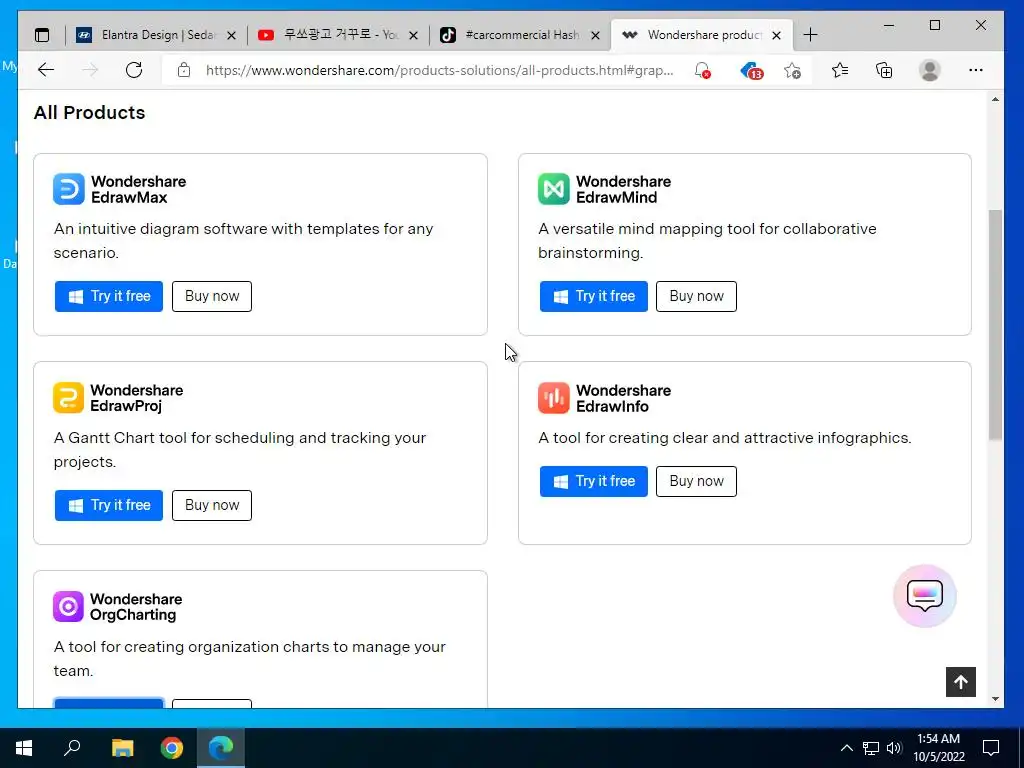Click the page vertical scrollbar thumb
Image resolution: width=1024 pixels, height=768 pixels.
[995, 325]
